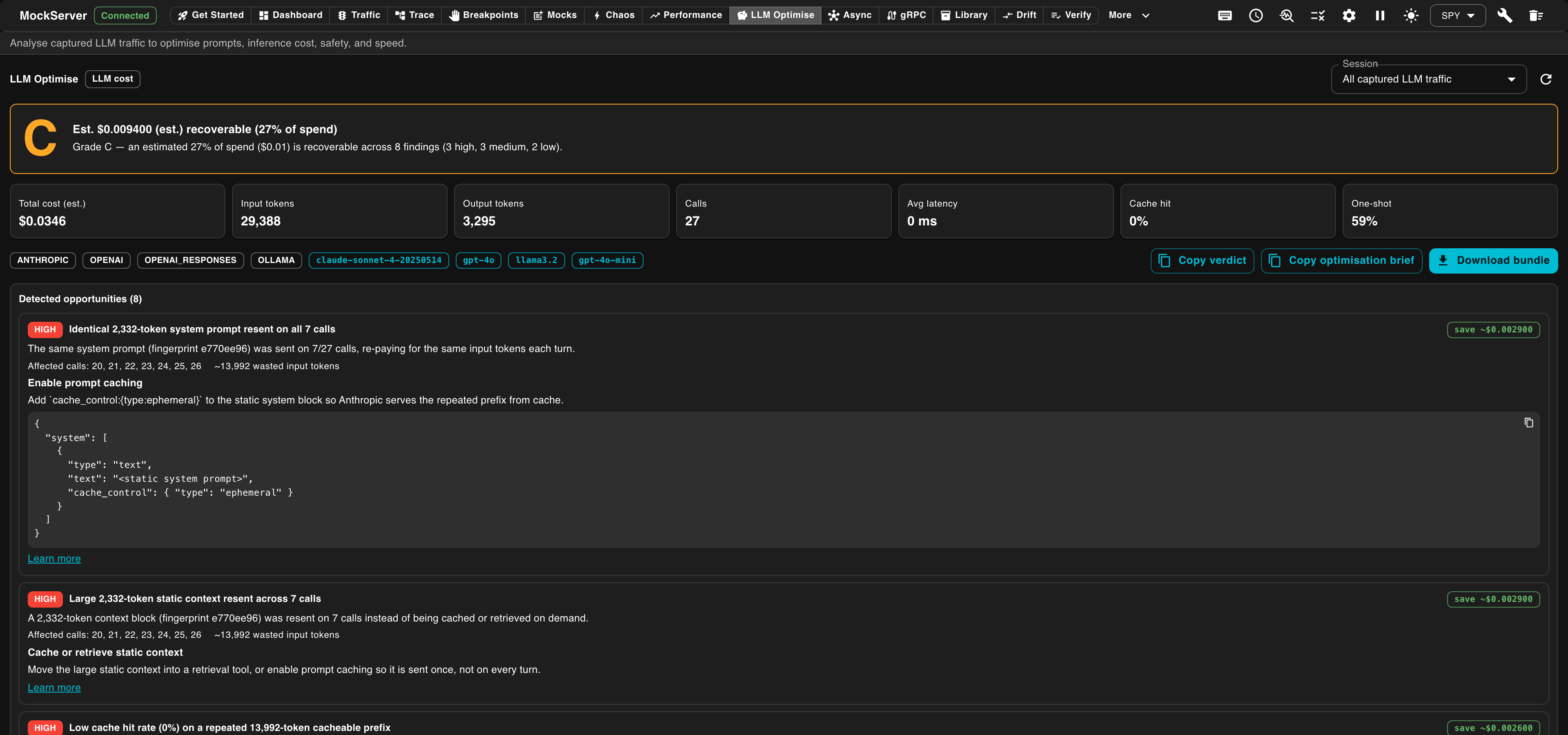Click the clock history icon
This screenshot has height=735, width=1568.
pyautogui.click(x=1256, y=15)
